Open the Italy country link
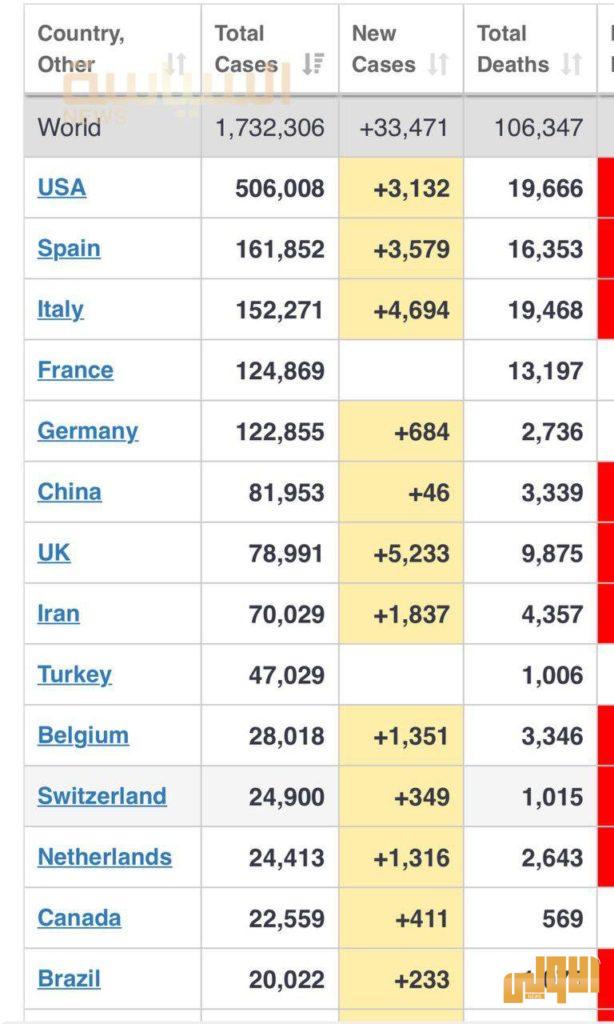Screen dimensions: 614x1024 tap(60, 310)
